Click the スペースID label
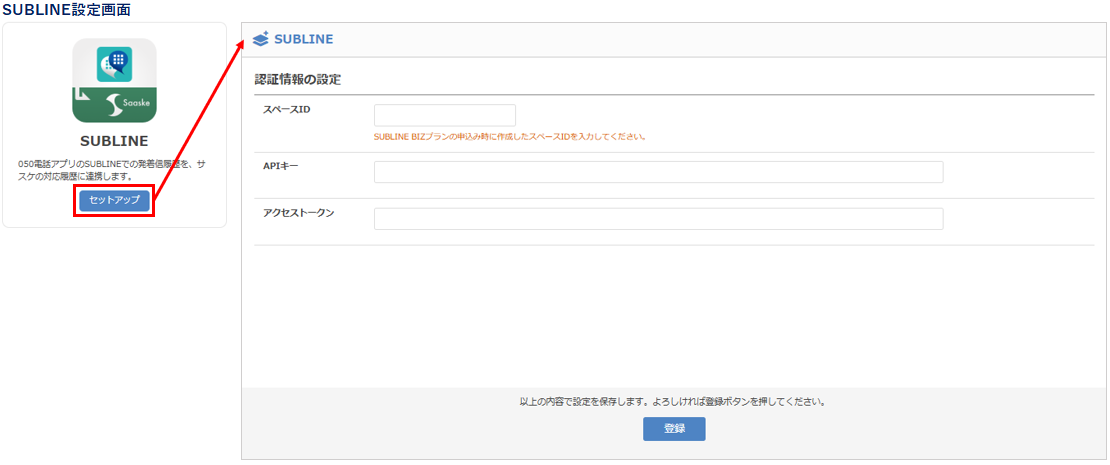This screenshot has width=1110, height=465. [x=287, y=110]
